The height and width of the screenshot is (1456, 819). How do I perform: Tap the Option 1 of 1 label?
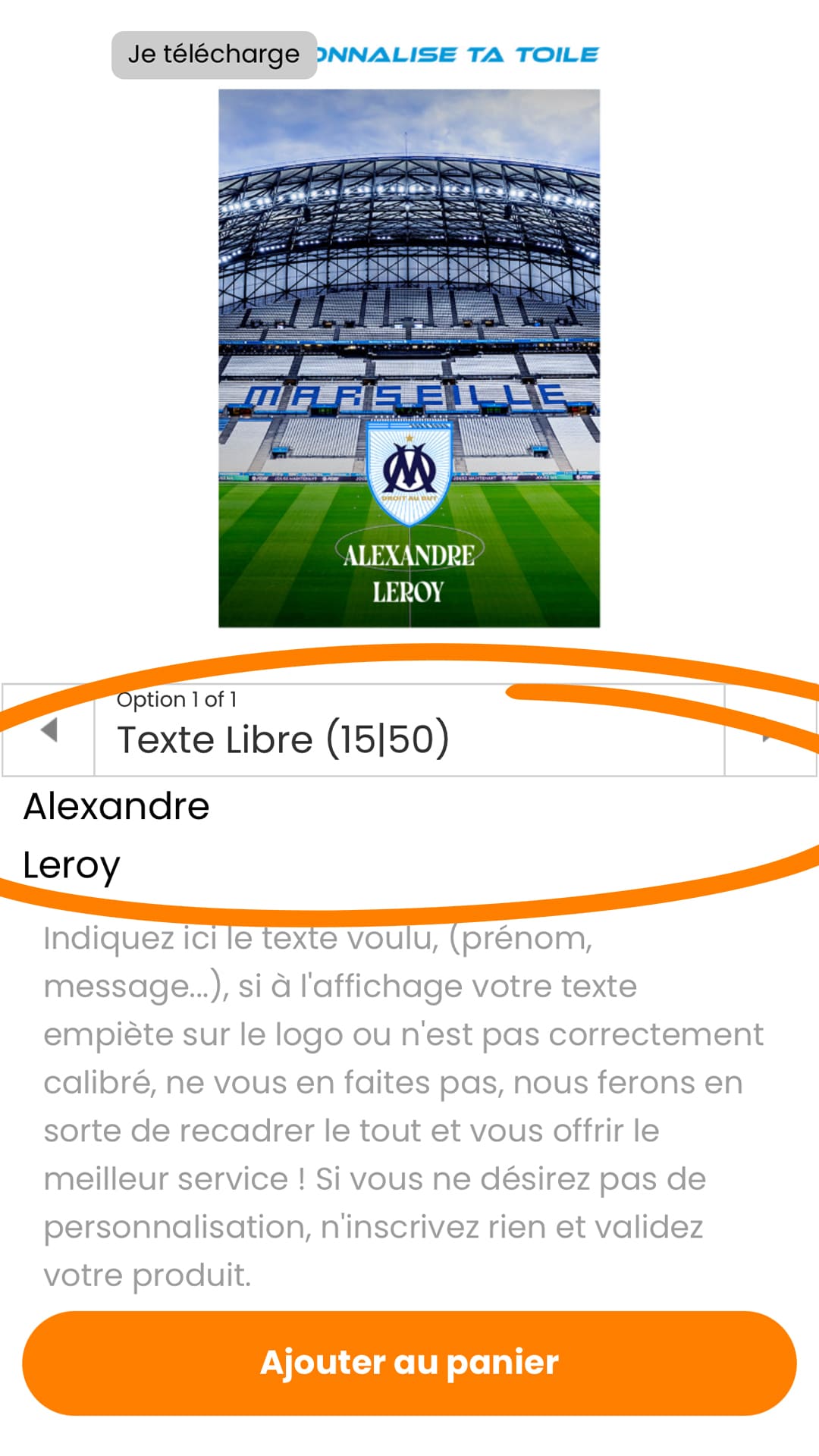tap(177, 699)
